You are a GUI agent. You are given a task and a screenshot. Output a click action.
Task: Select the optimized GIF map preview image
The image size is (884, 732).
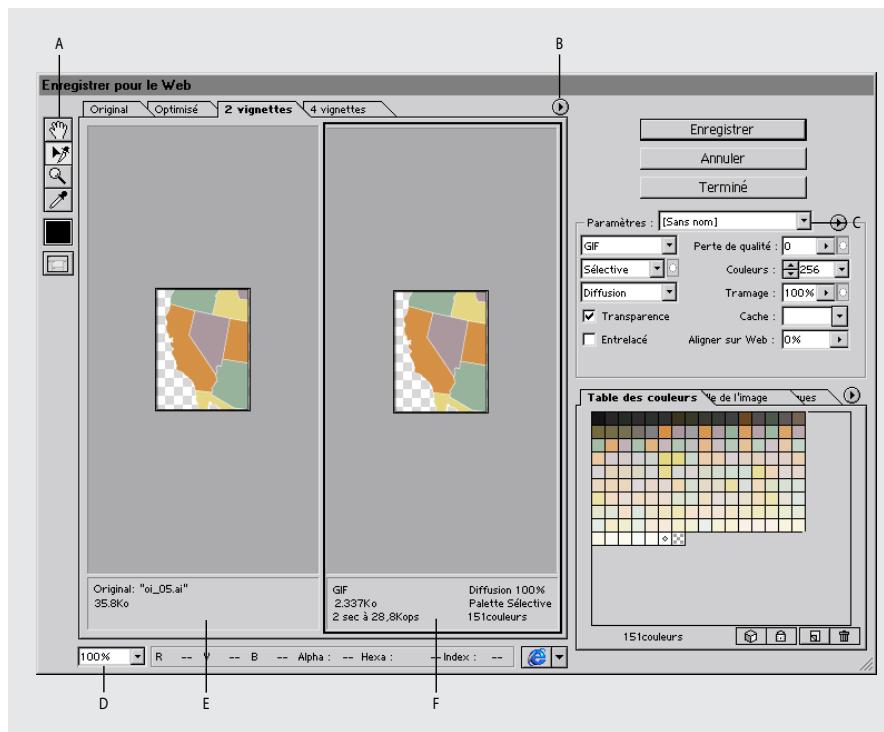[441, 352]
